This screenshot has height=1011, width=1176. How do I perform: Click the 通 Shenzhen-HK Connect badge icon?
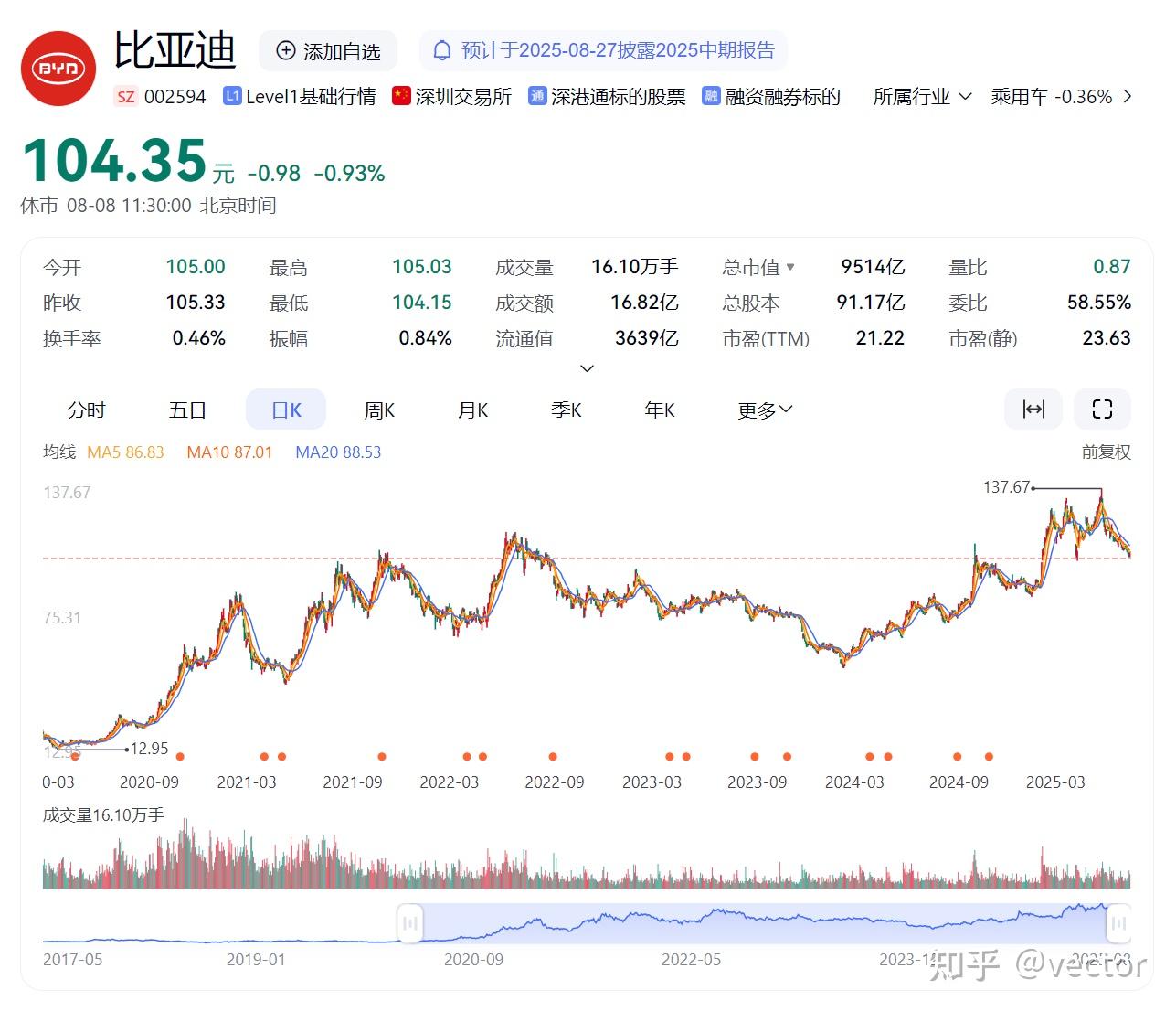[x=537, y=96]
